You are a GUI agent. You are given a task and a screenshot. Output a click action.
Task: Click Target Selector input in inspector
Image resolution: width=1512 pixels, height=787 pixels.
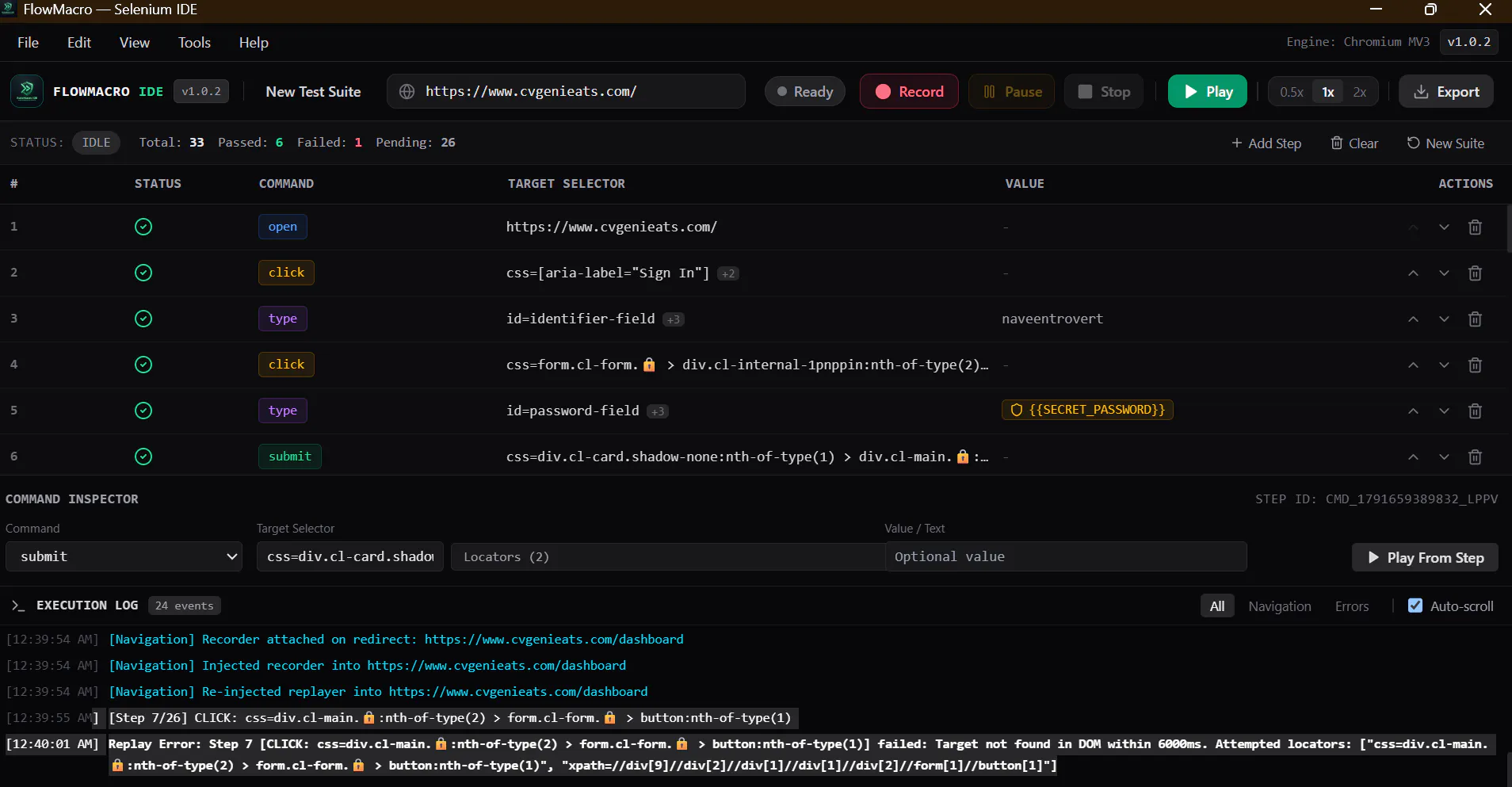click(349, 556)
